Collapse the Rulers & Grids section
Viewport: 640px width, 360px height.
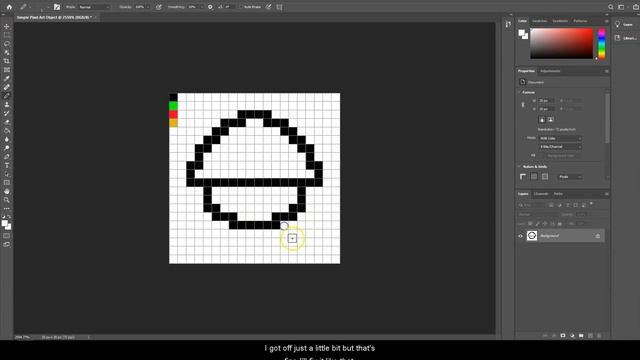tap(519, 167)
